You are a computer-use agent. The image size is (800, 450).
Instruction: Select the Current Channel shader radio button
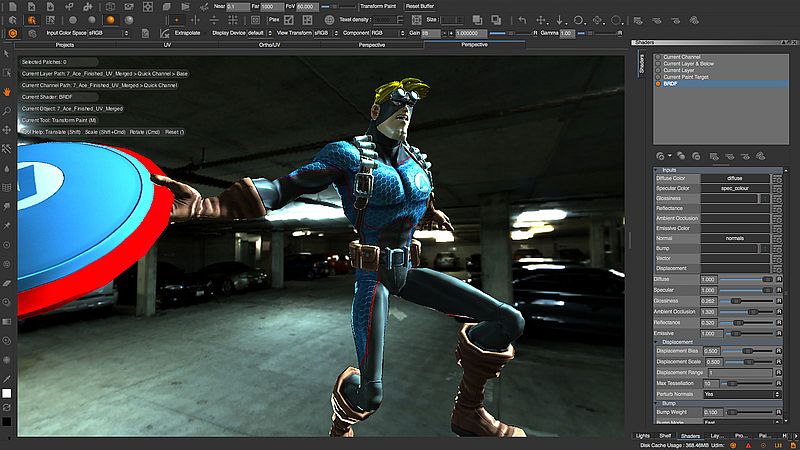coord(657,57)
